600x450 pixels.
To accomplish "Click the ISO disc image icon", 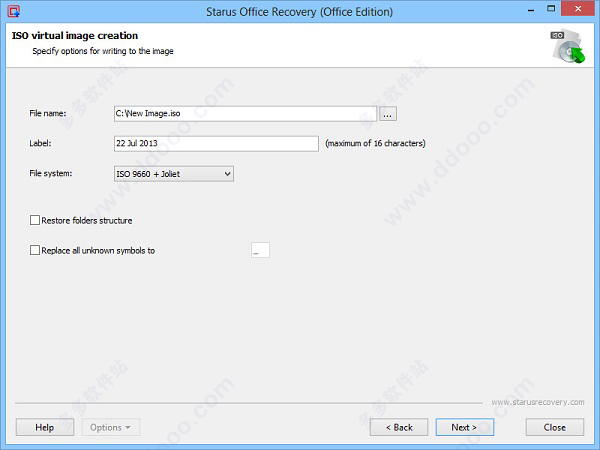I will [568, 46].
